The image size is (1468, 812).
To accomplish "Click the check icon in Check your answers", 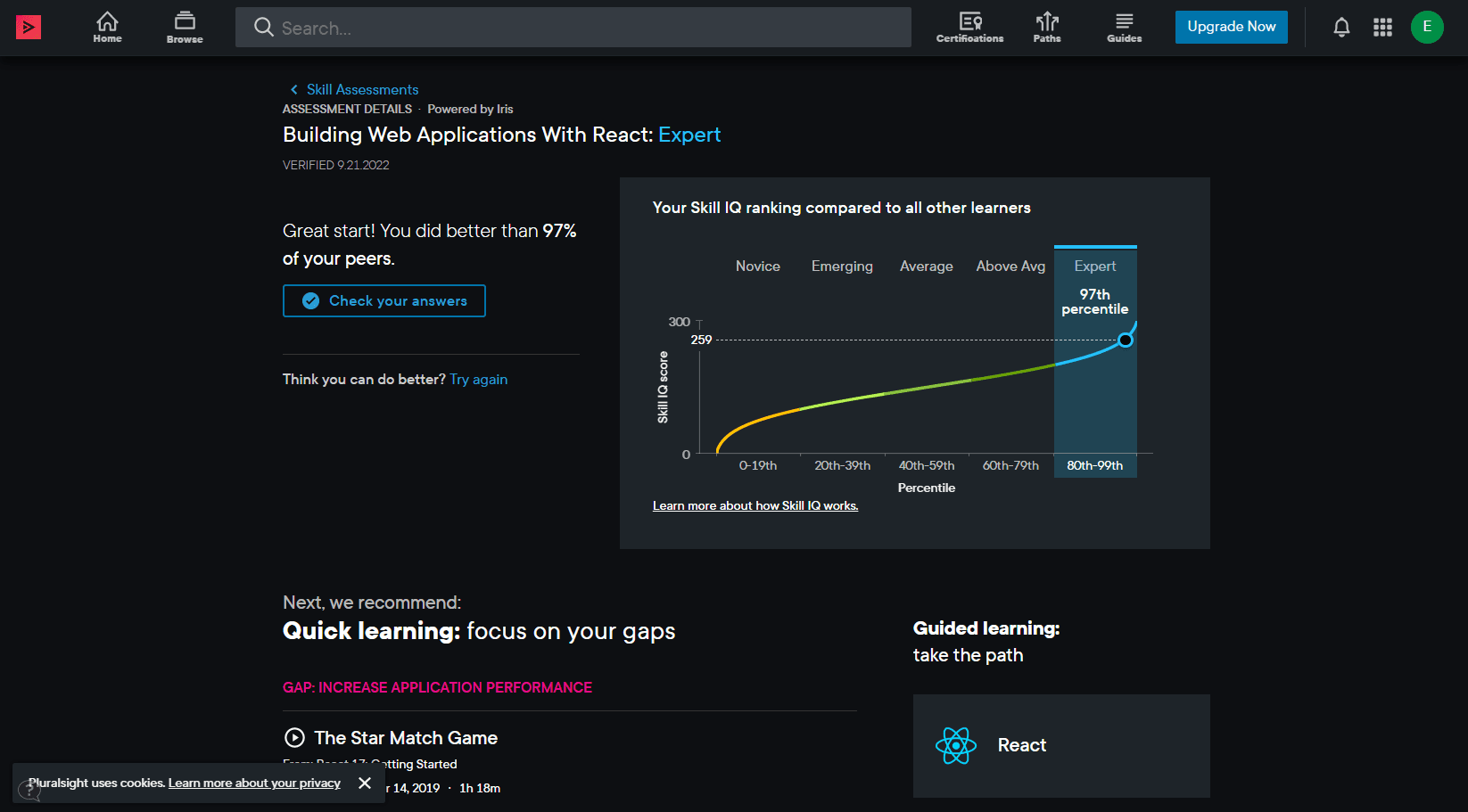I will tap(310, 301).
